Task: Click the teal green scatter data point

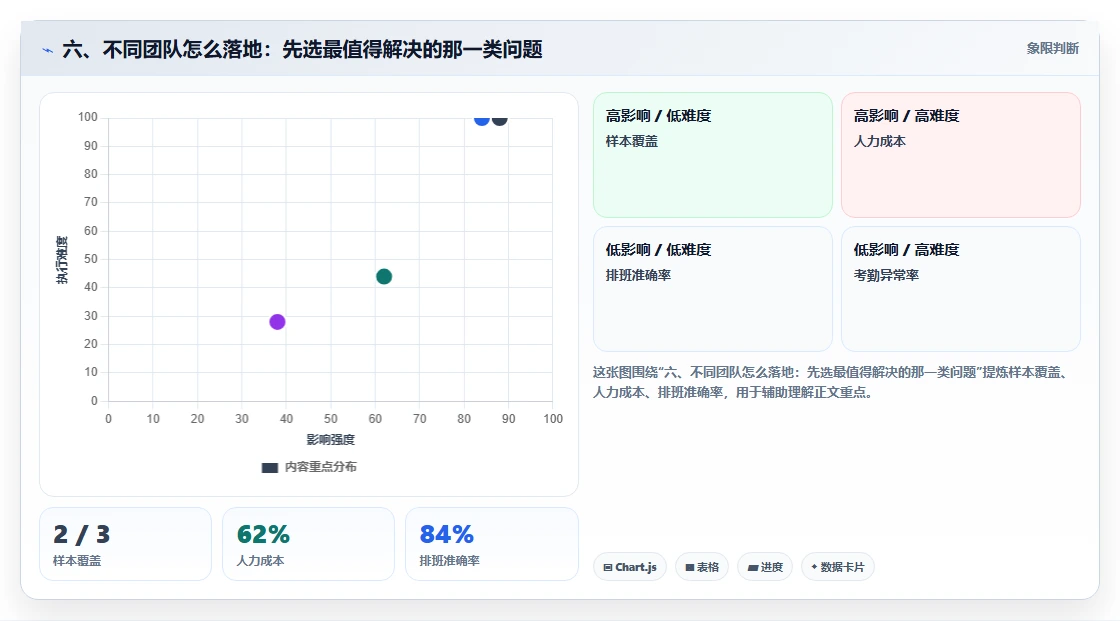Action: (x=384, y=277)
